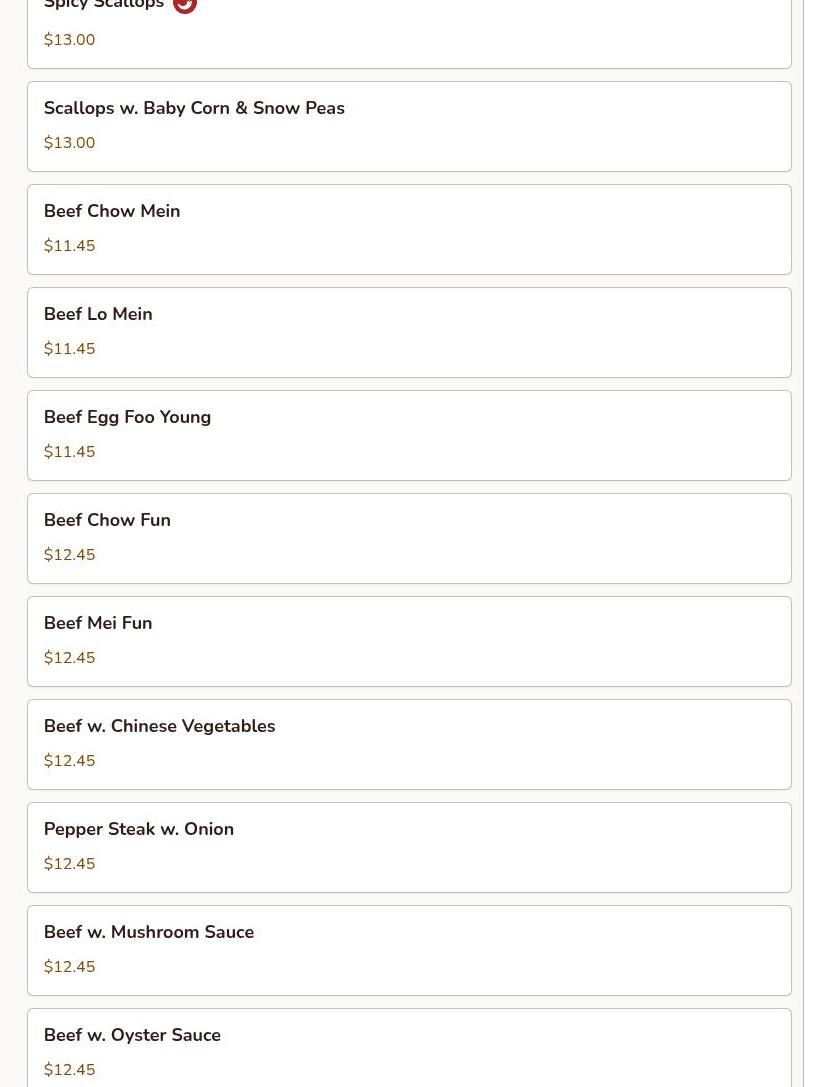Click the $12.45 price under Beef Mei Fun
The height and width of the screenshot is (1087, 824).
click(69, 658)
